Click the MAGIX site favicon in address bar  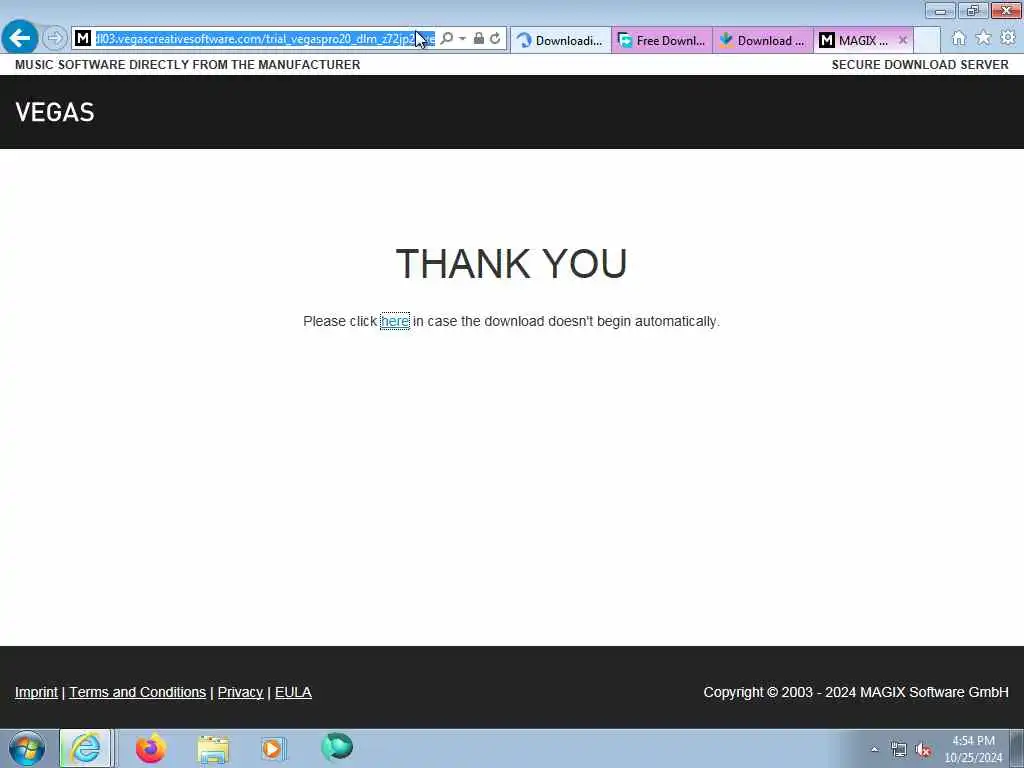[x=82, y=39]
